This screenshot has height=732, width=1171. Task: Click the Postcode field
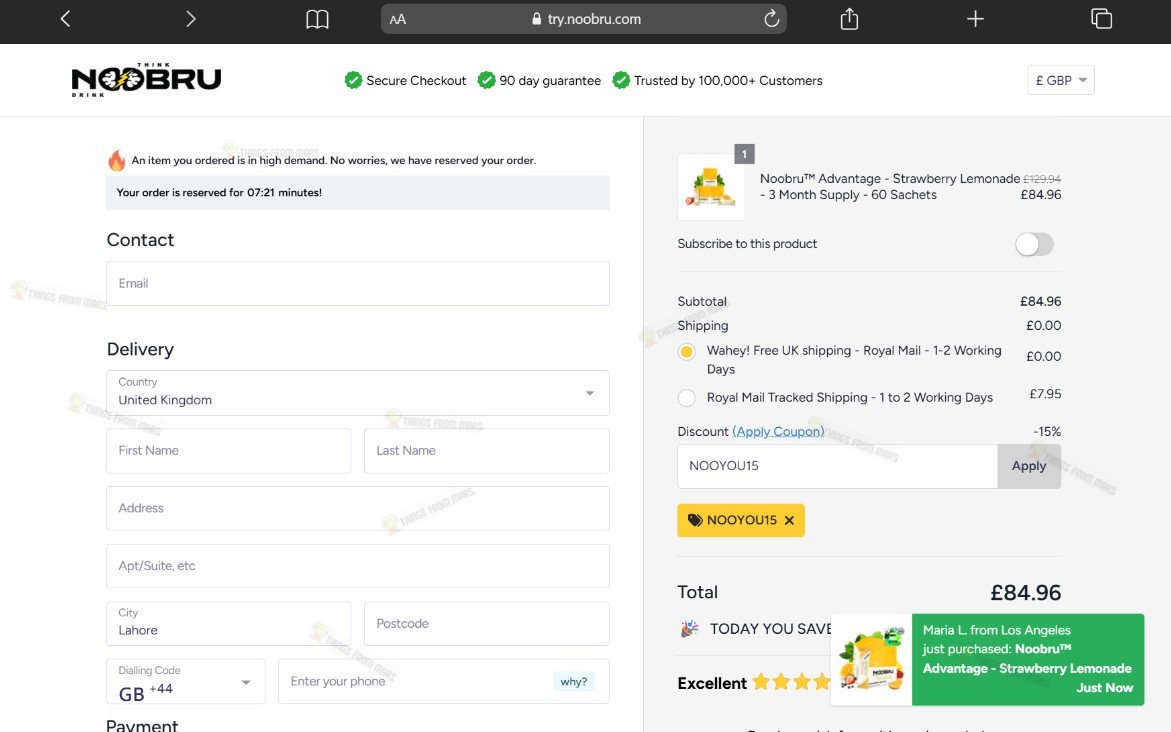[x=486, y=623]
